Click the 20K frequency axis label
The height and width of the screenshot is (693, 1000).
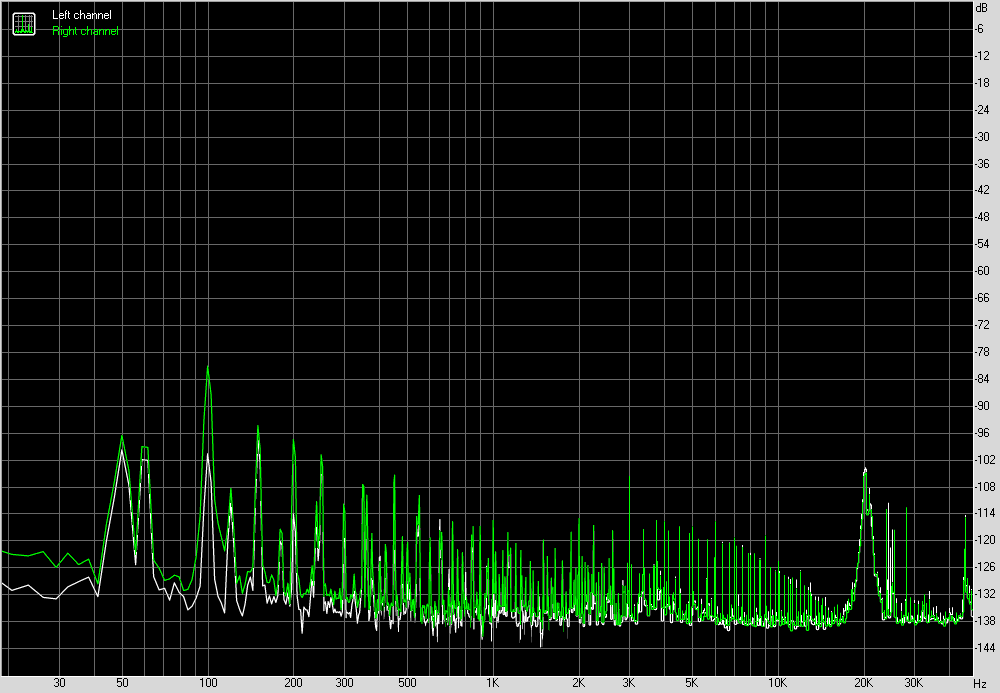(x=863, y=683)
